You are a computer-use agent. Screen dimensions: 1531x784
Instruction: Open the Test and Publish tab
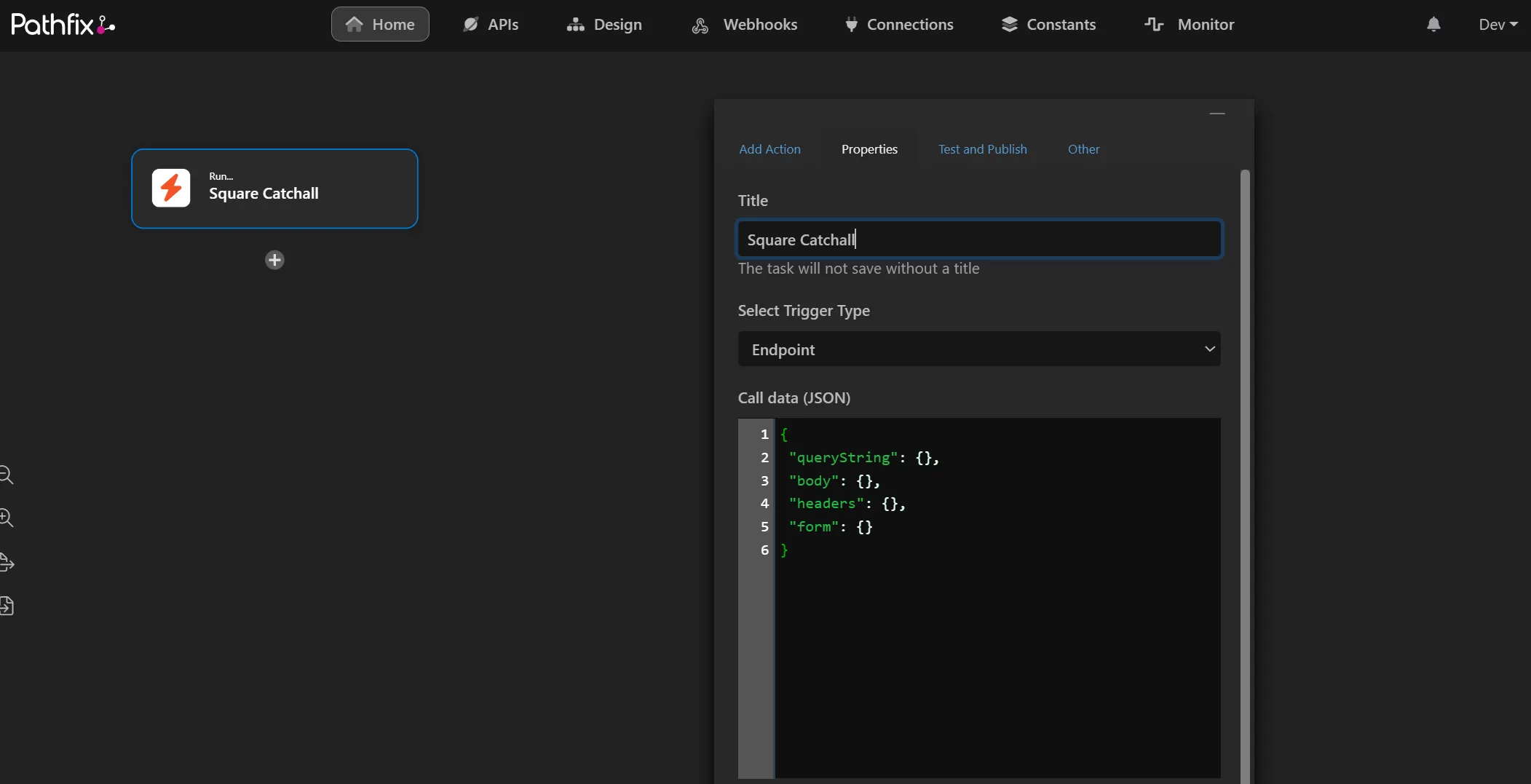(x=982, y=149)
